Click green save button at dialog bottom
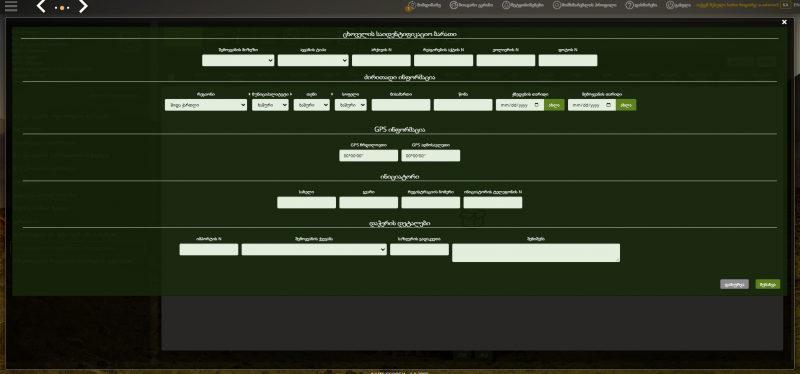 pyautogui.click(x=768, y=284)
